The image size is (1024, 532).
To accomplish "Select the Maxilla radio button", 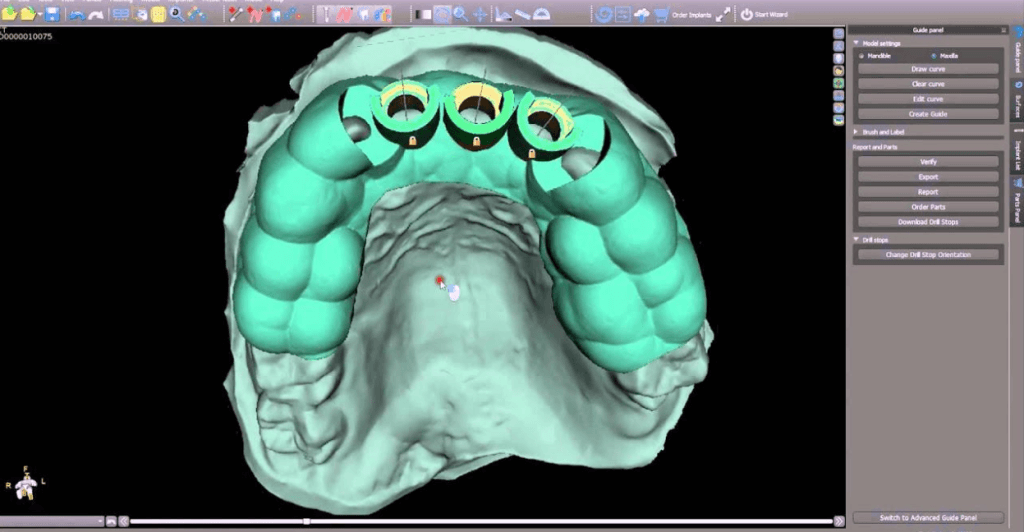I will click(934, 56).
